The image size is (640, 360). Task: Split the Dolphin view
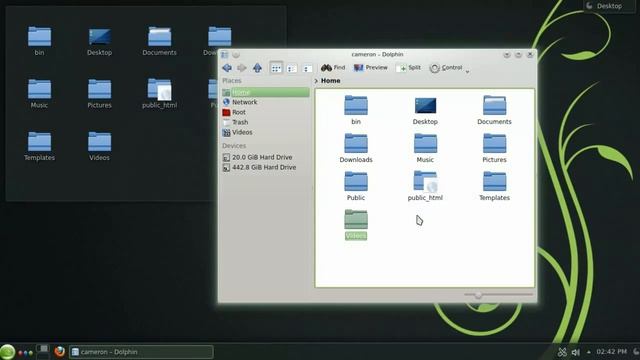coord(409,68)
